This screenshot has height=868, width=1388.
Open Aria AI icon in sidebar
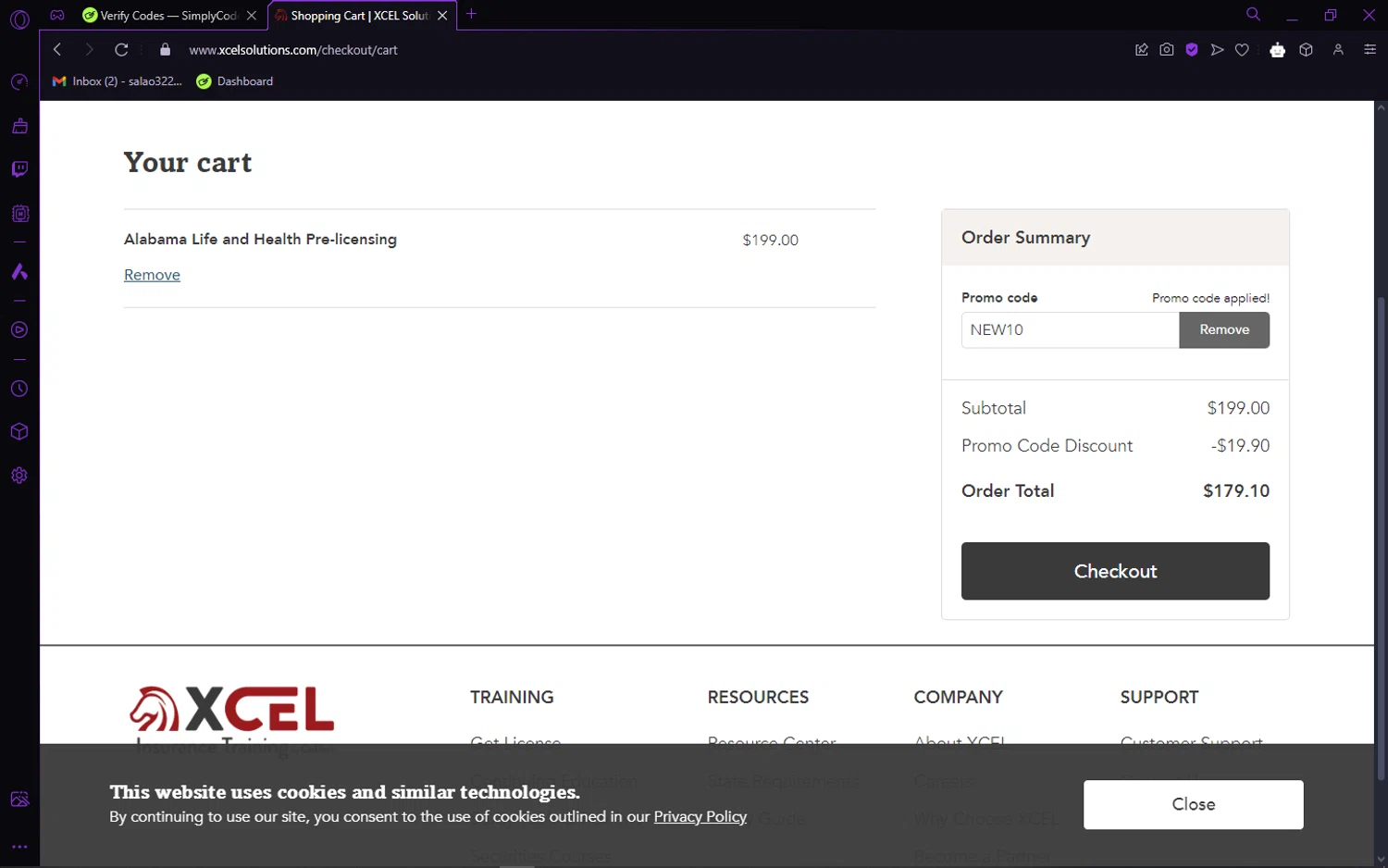pyautogui.click(x=19, y=272)
